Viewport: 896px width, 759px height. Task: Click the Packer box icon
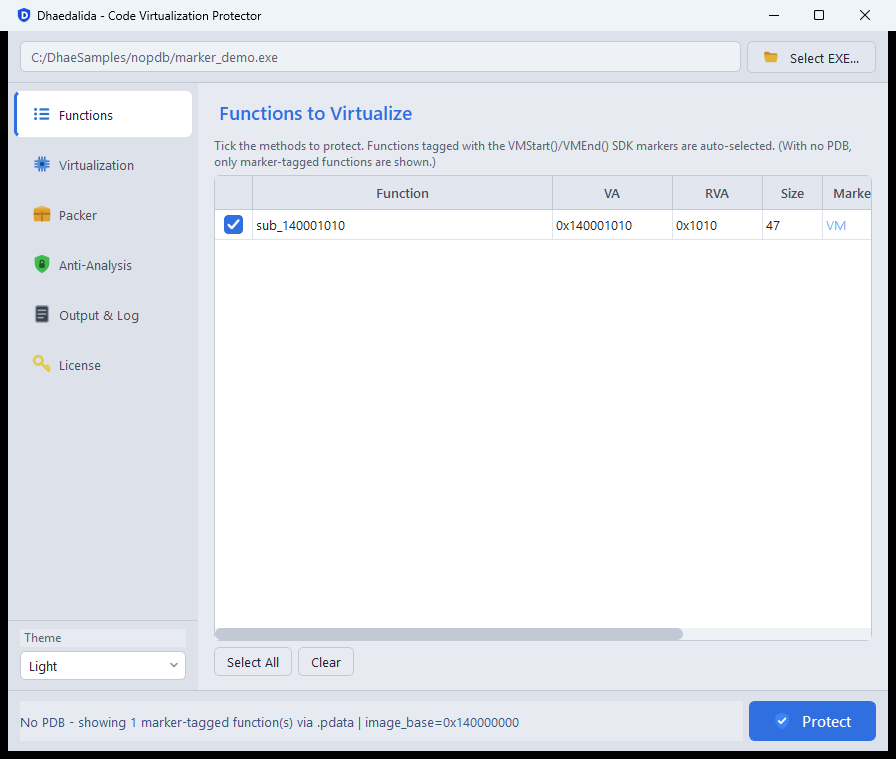pyautogui.click(x=42, y=214)
